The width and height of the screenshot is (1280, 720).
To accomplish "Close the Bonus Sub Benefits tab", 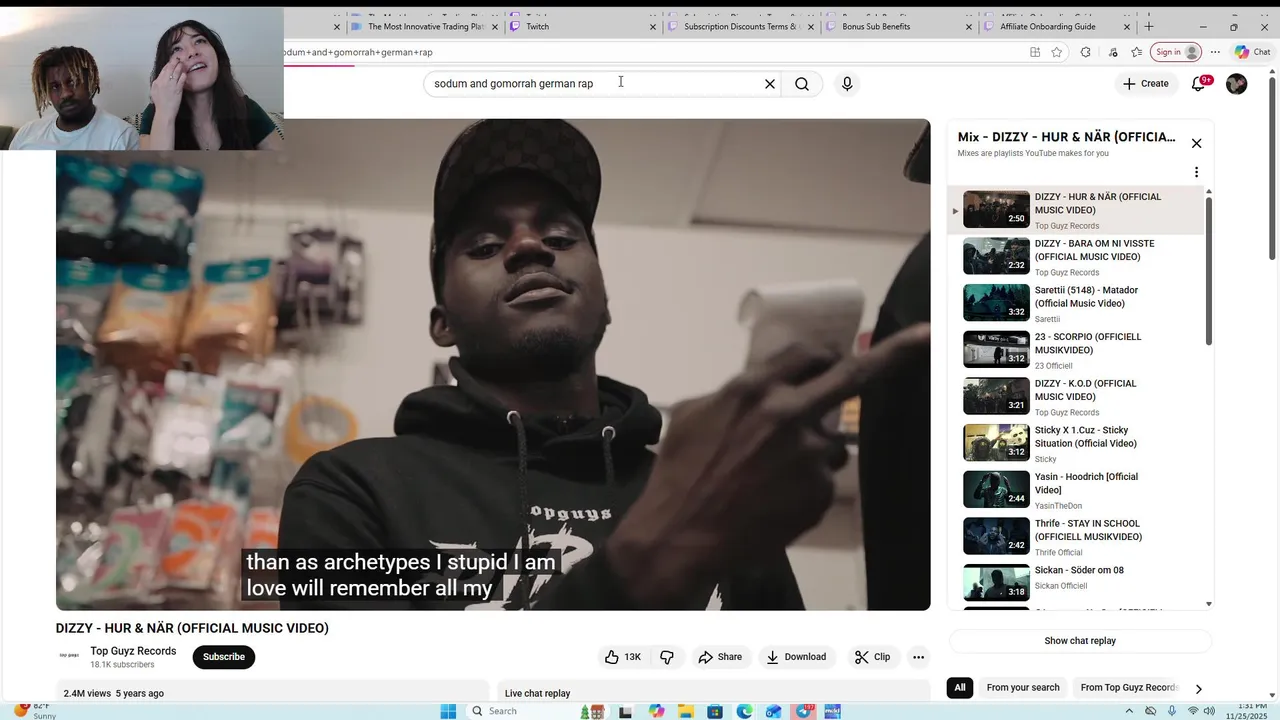I will [969, 27].
